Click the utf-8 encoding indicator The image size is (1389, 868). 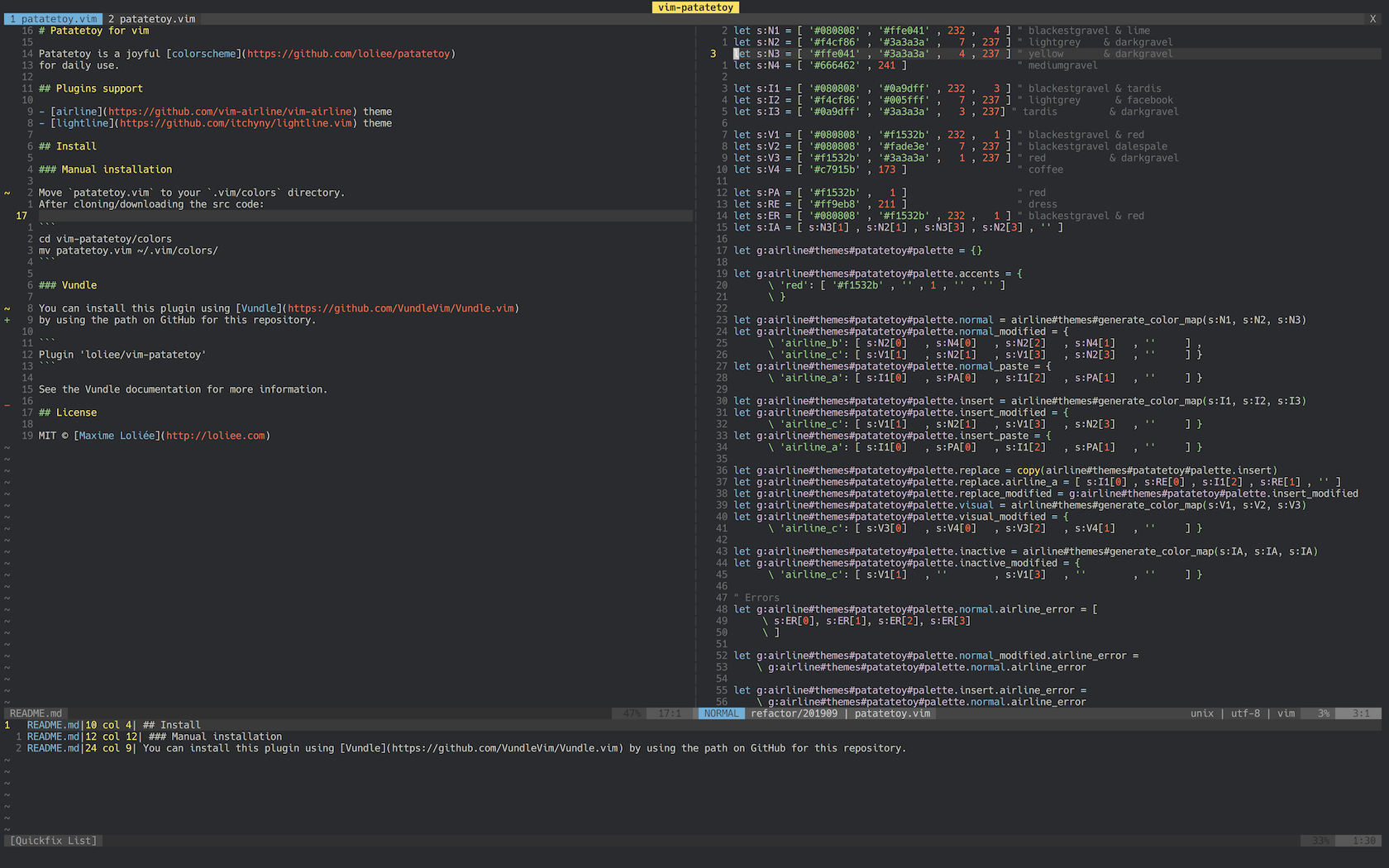point(1245,713)
